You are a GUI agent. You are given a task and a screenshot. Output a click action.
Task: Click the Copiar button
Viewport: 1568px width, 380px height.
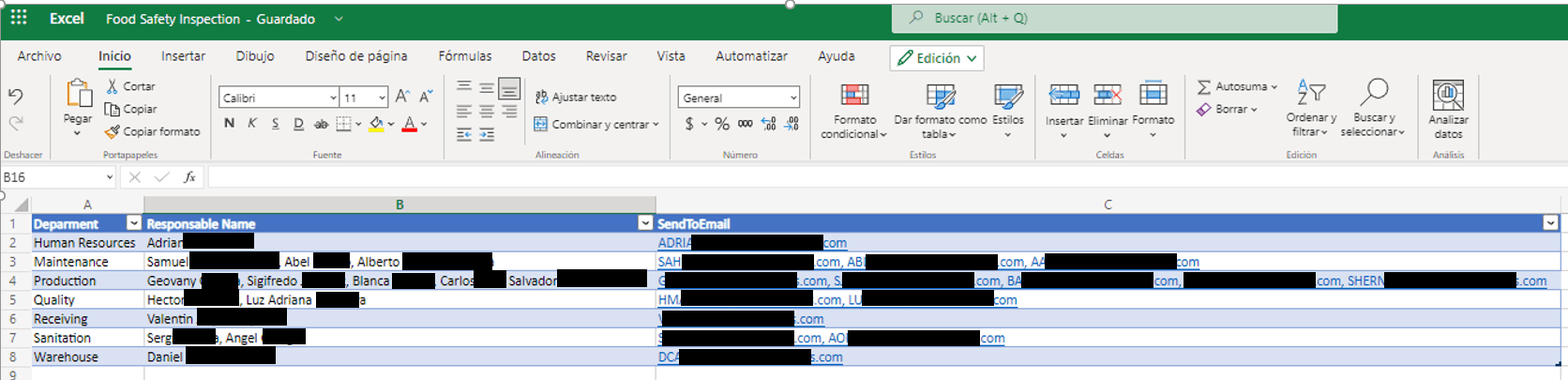130,109
